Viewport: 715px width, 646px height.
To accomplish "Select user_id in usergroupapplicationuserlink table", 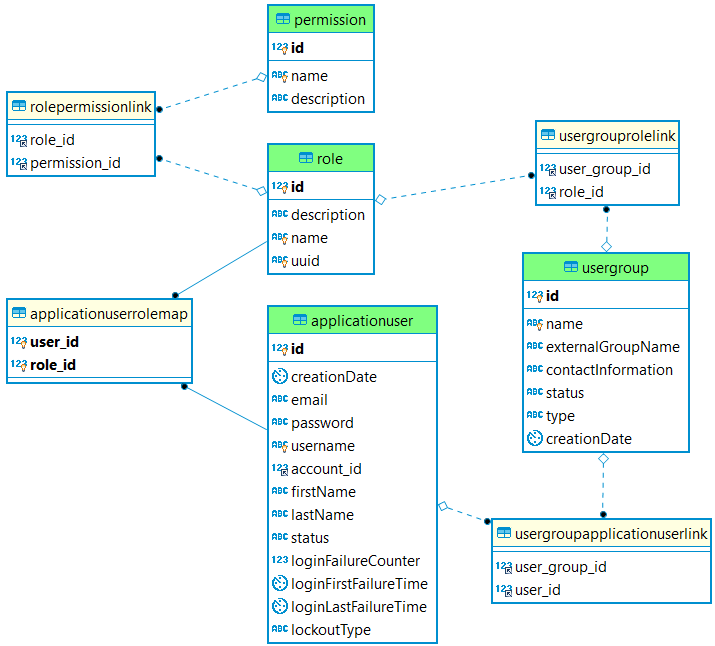I will point(601,590).
